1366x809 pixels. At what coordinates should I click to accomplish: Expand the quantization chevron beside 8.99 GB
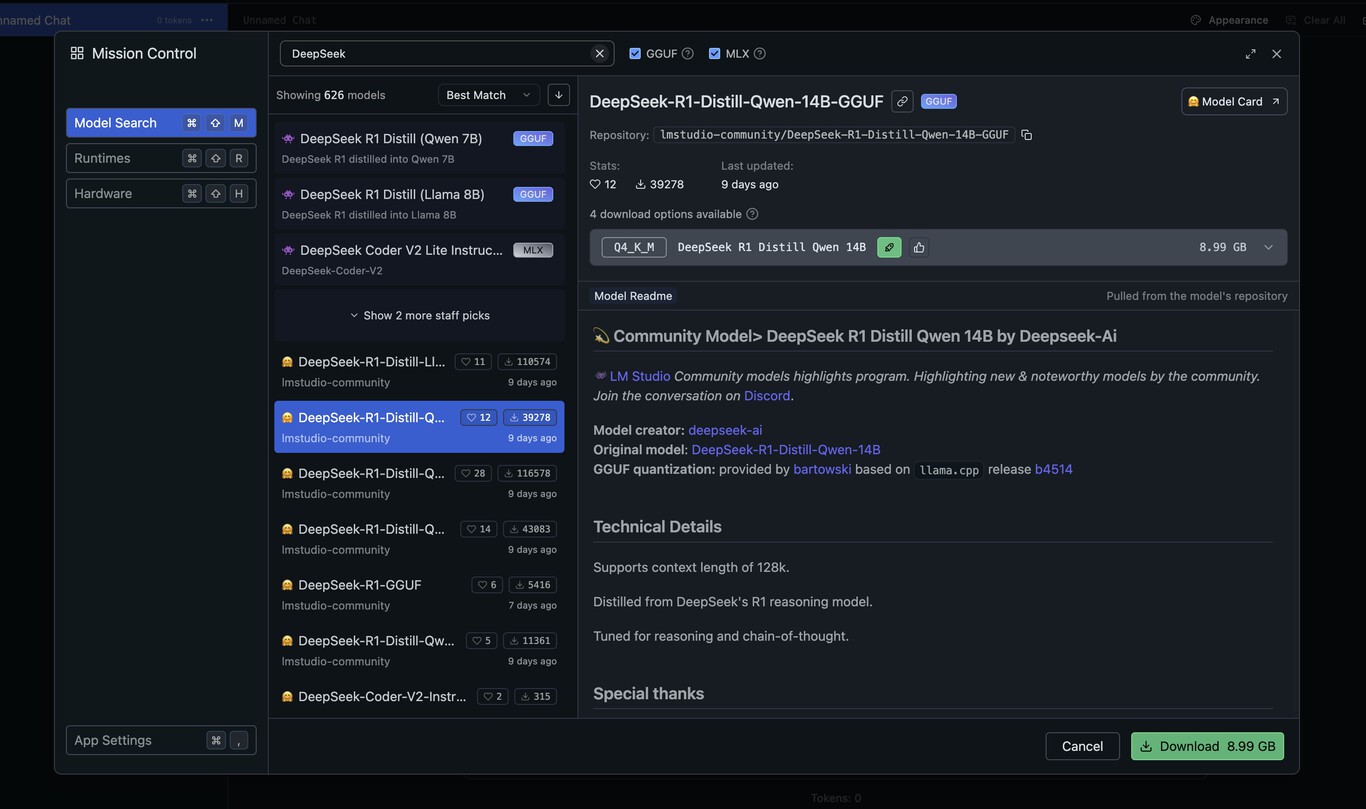tap(1268, 246)
